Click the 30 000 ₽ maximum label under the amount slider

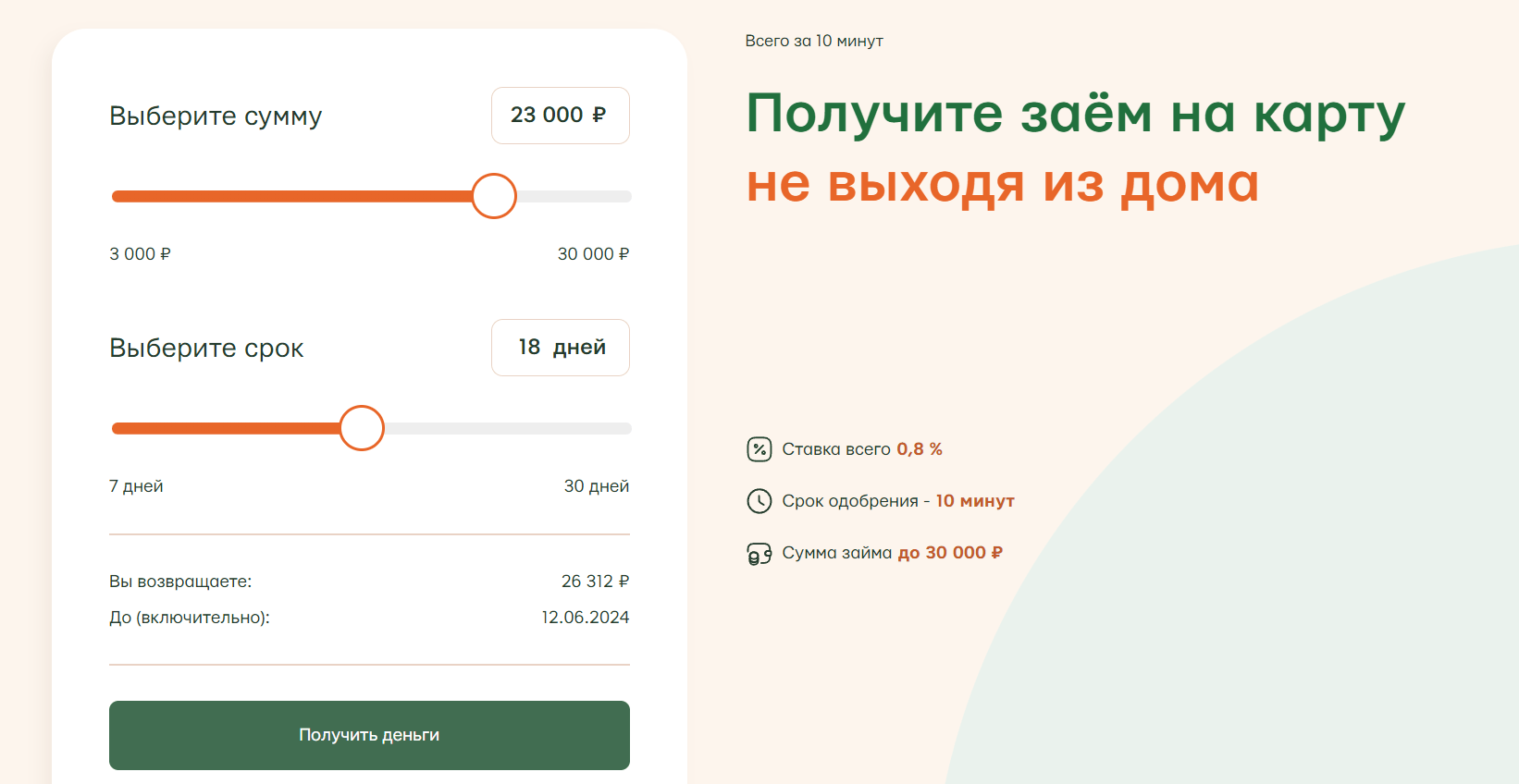pyautogui.click(x=593, y=254)
